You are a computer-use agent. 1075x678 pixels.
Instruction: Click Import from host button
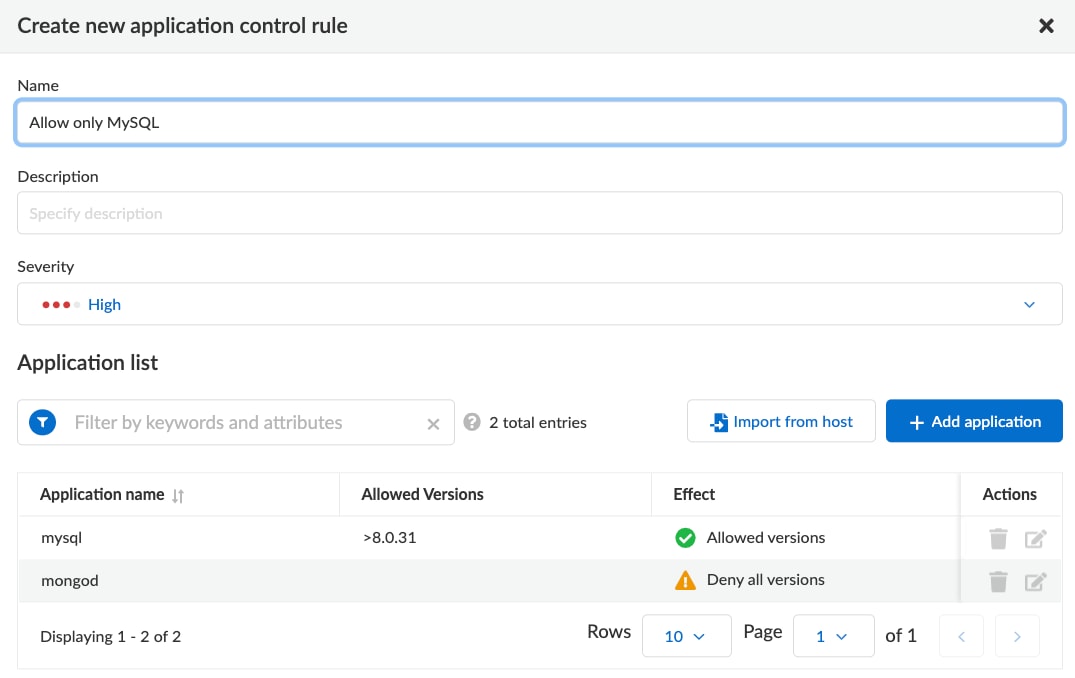[x=781, y=421]
